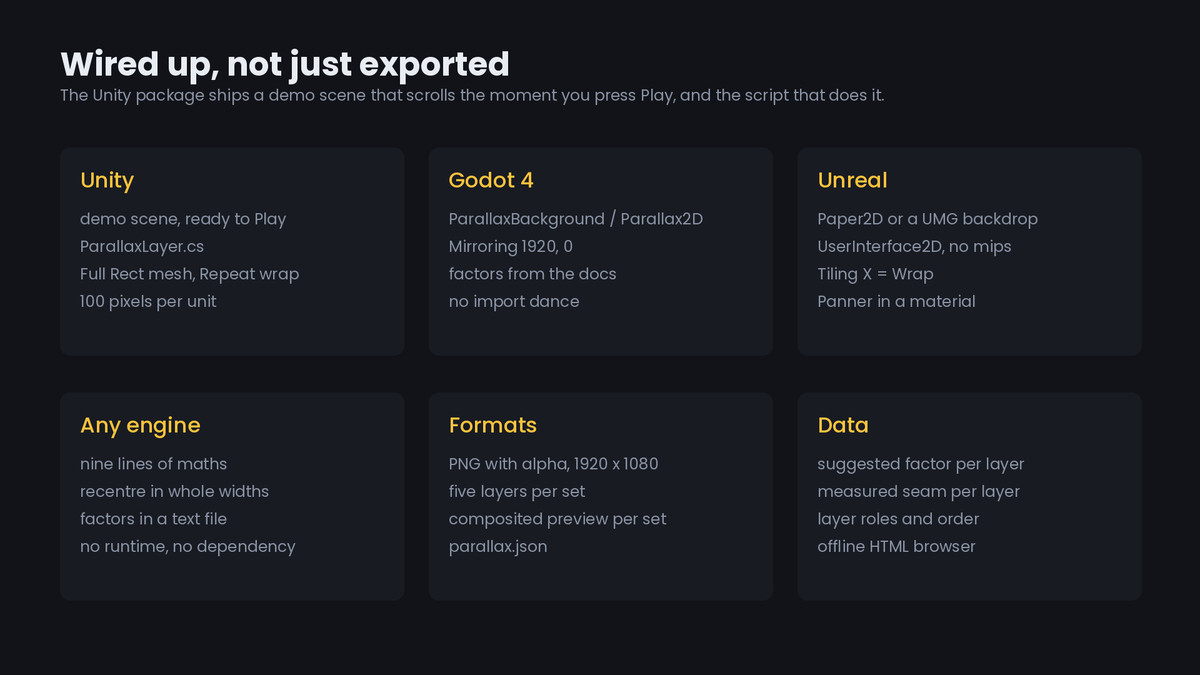Click 'no import dance' line
This screenshot has width=1200, height=675.
(514, 301)
